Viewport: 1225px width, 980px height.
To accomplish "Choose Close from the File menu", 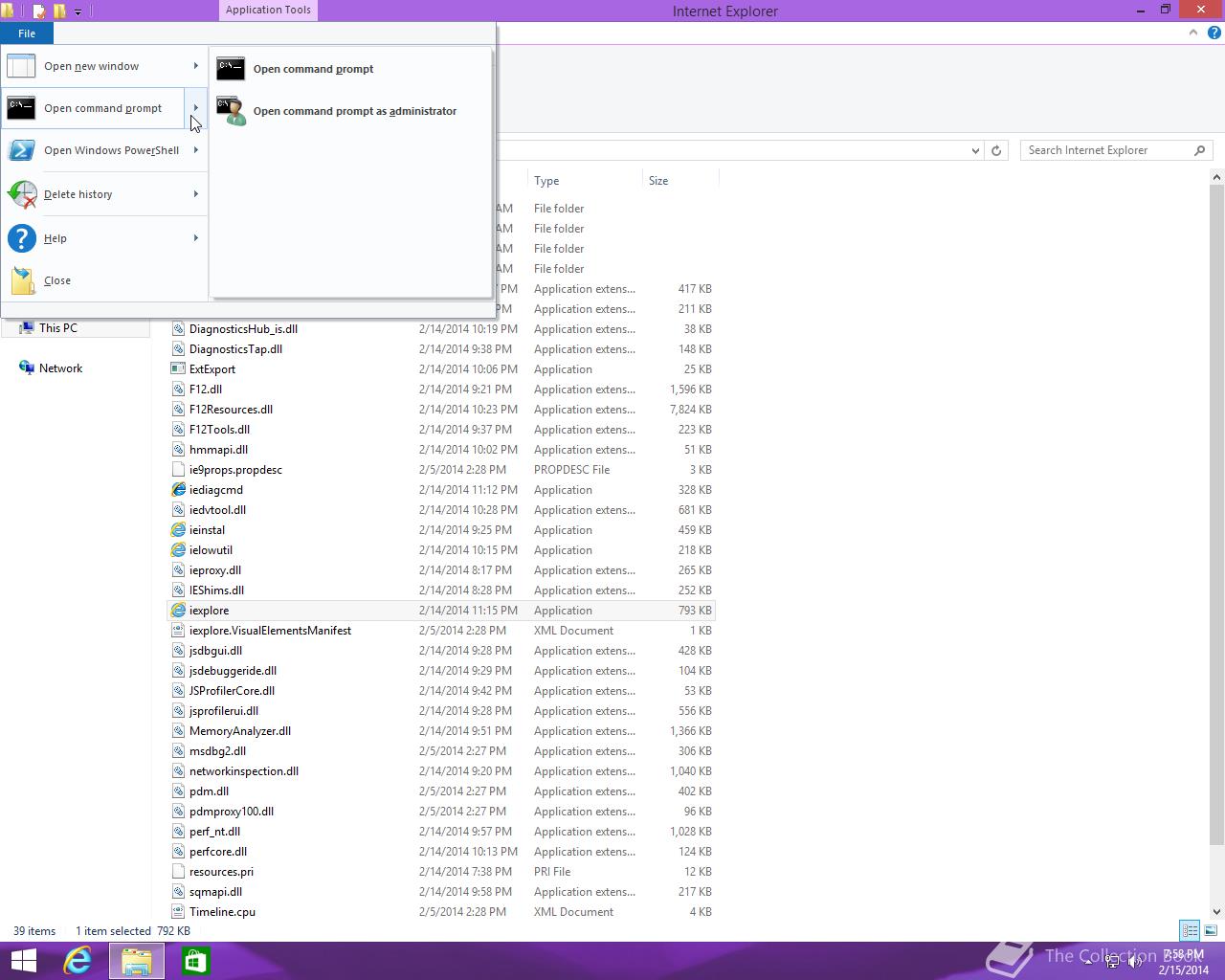I will pyautogui.click(x=103, y=280).
